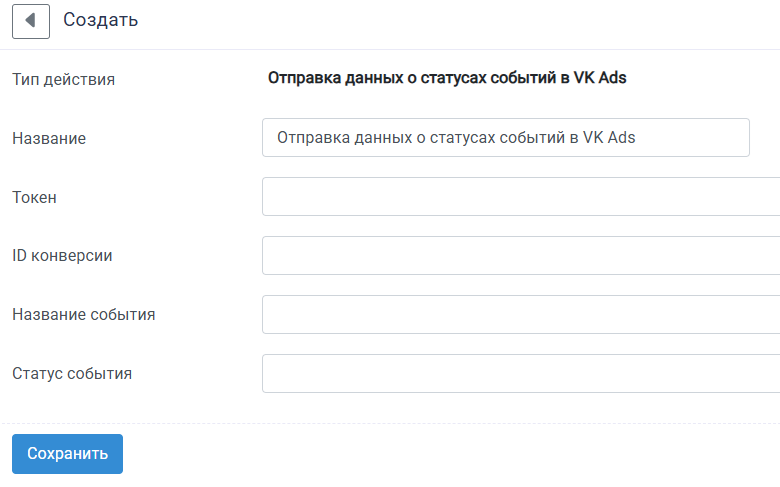This screenshot has width=780, height=487.
Task: Click the Токен label
Action: coord(34,197)
